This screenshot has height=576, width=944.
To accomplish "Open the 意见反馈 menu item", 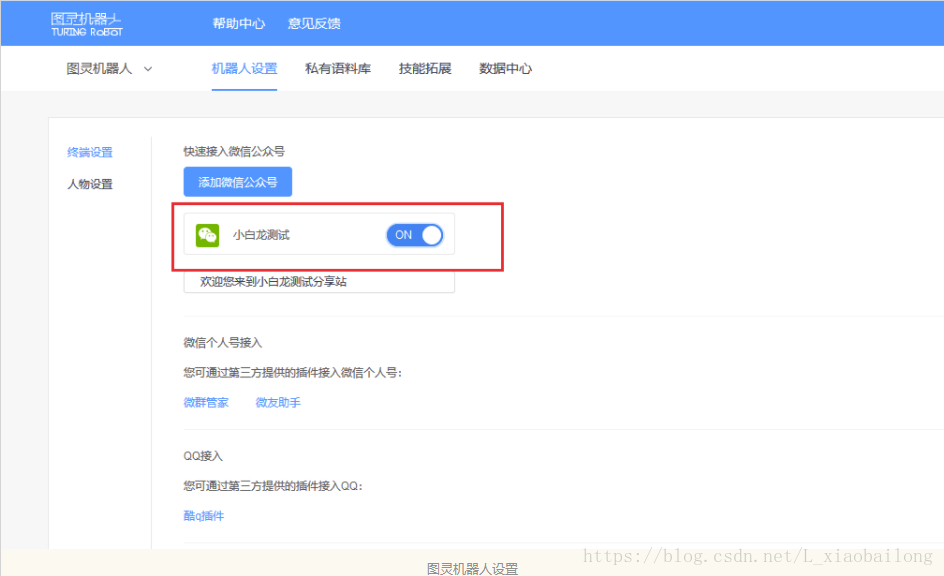I will coord(314,23).
